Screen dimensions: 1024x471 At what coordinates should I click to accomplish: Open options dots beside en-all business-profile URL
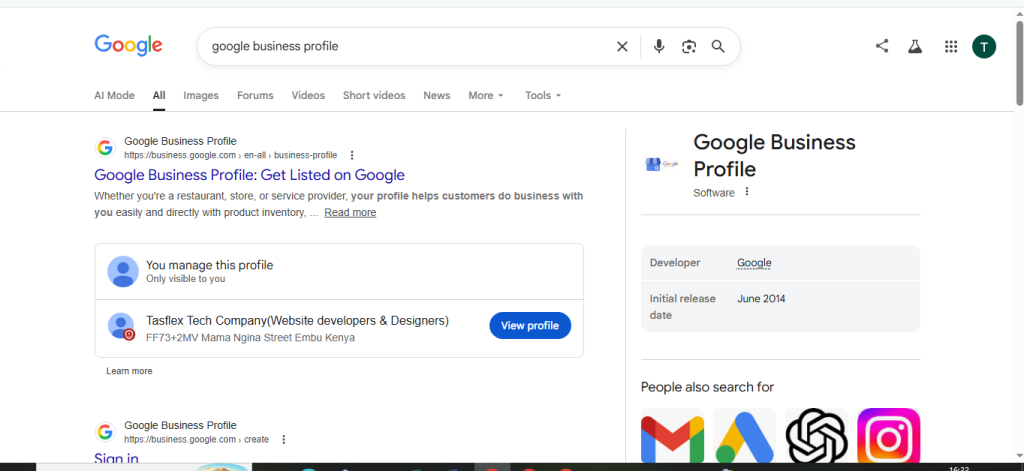pos(352,155)
